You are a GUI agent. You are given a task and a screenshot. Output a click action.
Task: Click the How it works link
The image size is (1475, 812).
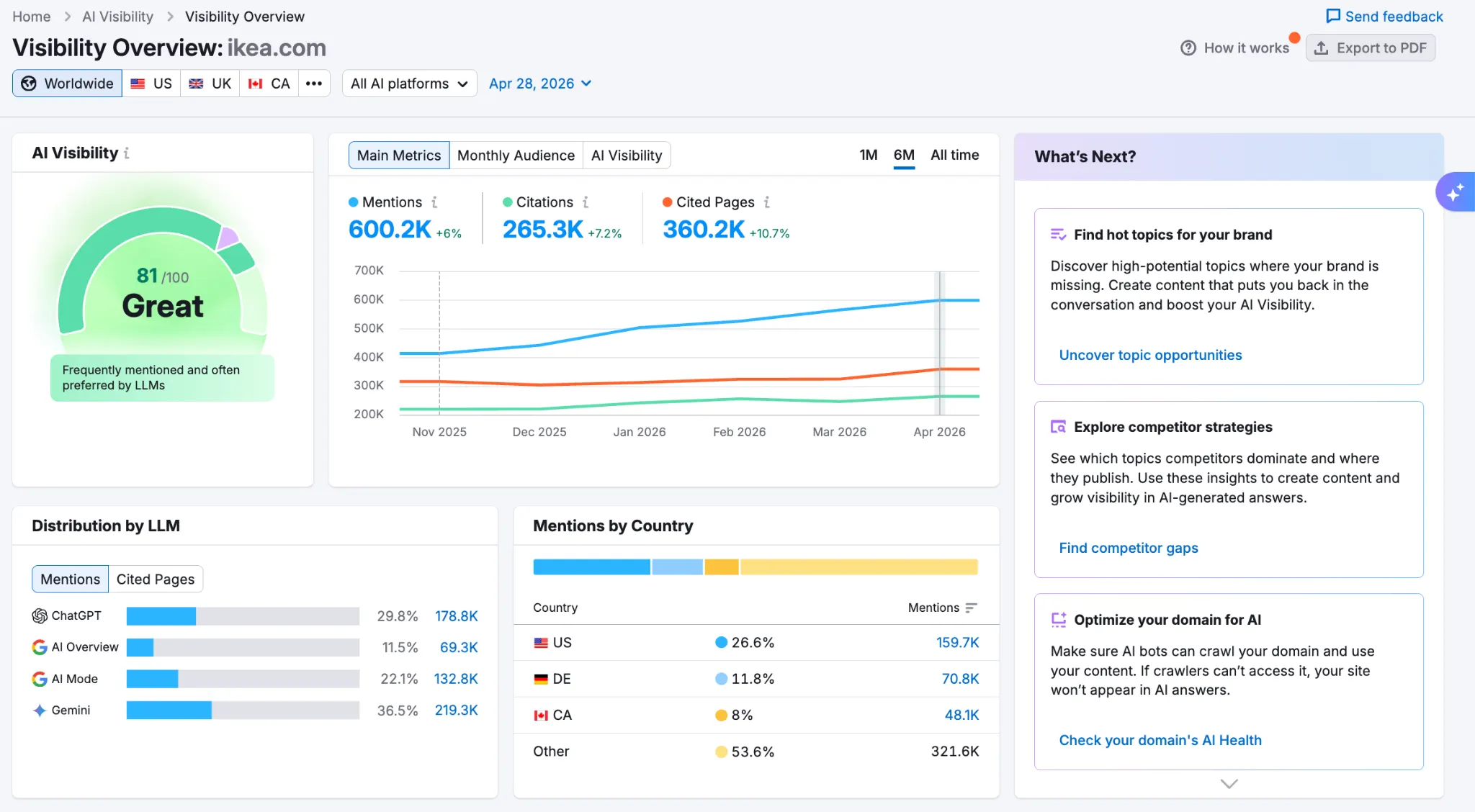pos(1246,48)
